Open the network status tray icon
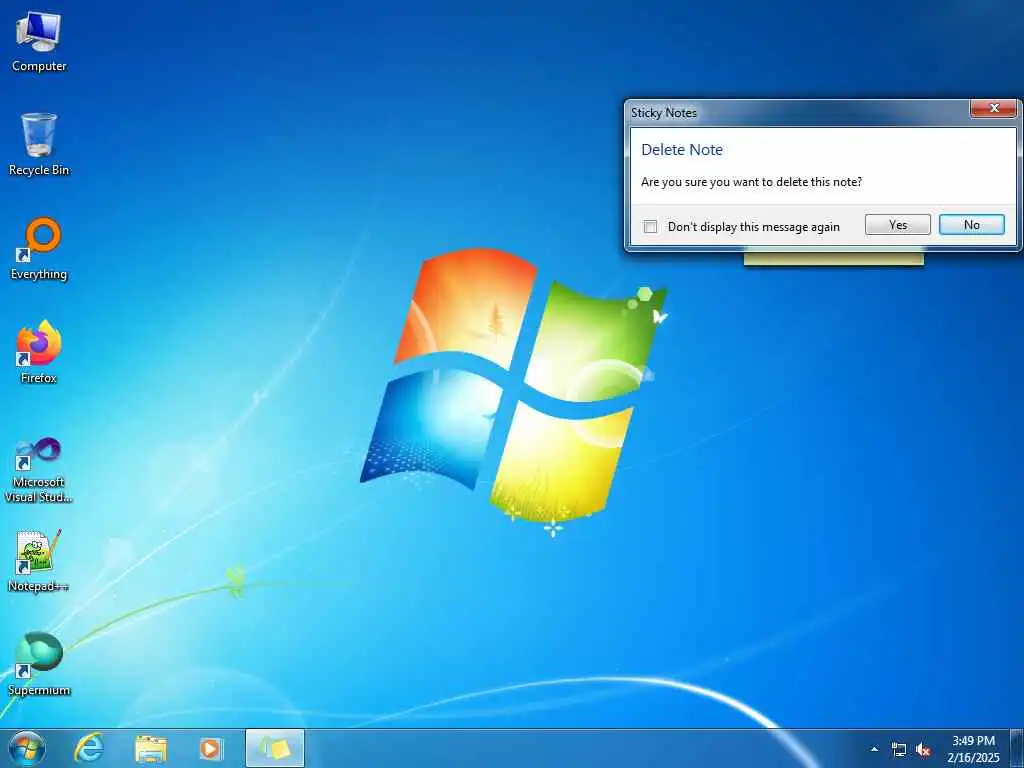The width and height of the screenshot is (1024, 768). coord(899,750)
